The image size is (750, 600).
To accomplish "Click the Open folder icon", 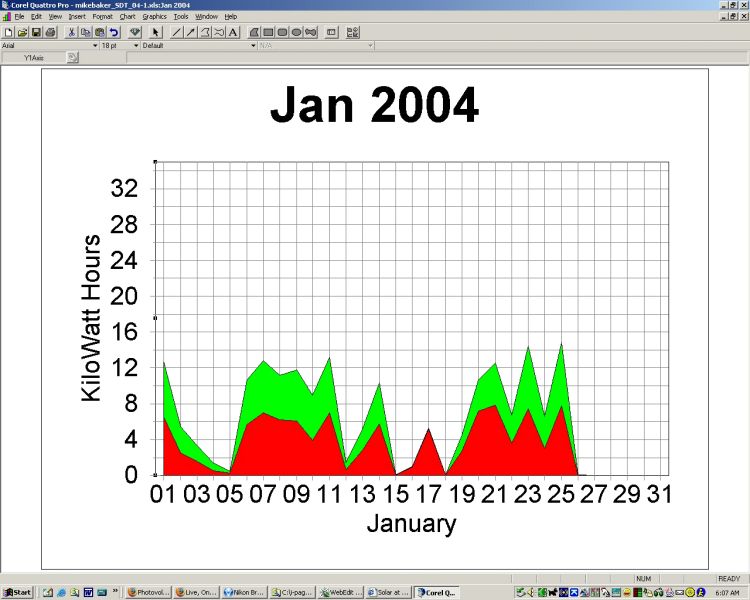I will [22, 32].
